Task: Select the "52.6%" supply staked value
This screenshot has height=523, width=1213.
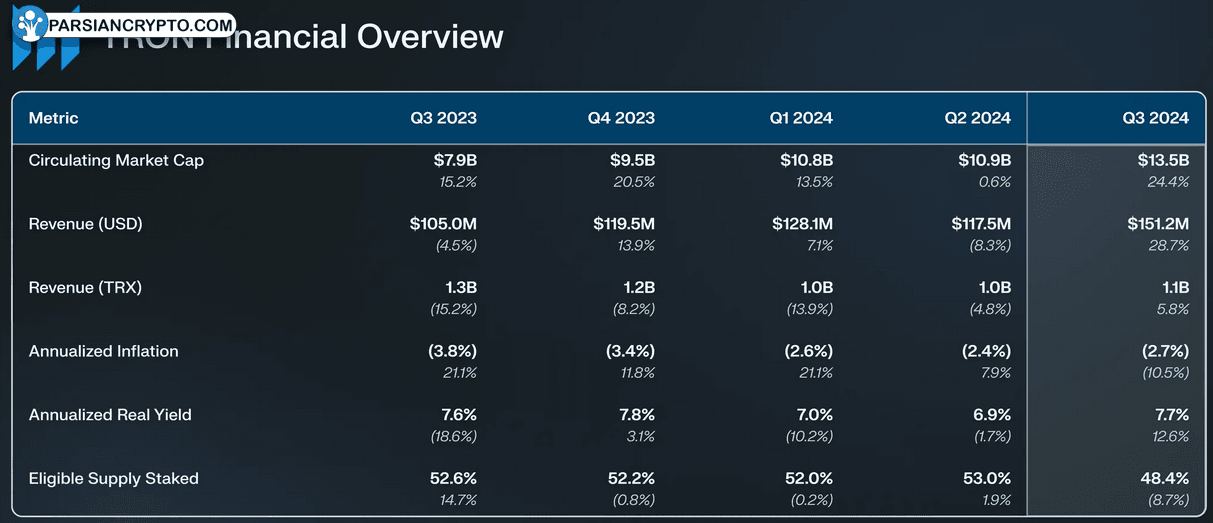Action: tap(453, 479)
